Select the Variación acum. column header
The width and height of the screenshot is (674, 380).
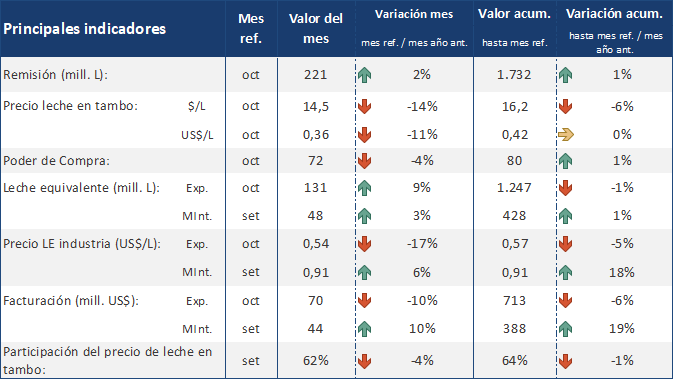tap(614, 14)
